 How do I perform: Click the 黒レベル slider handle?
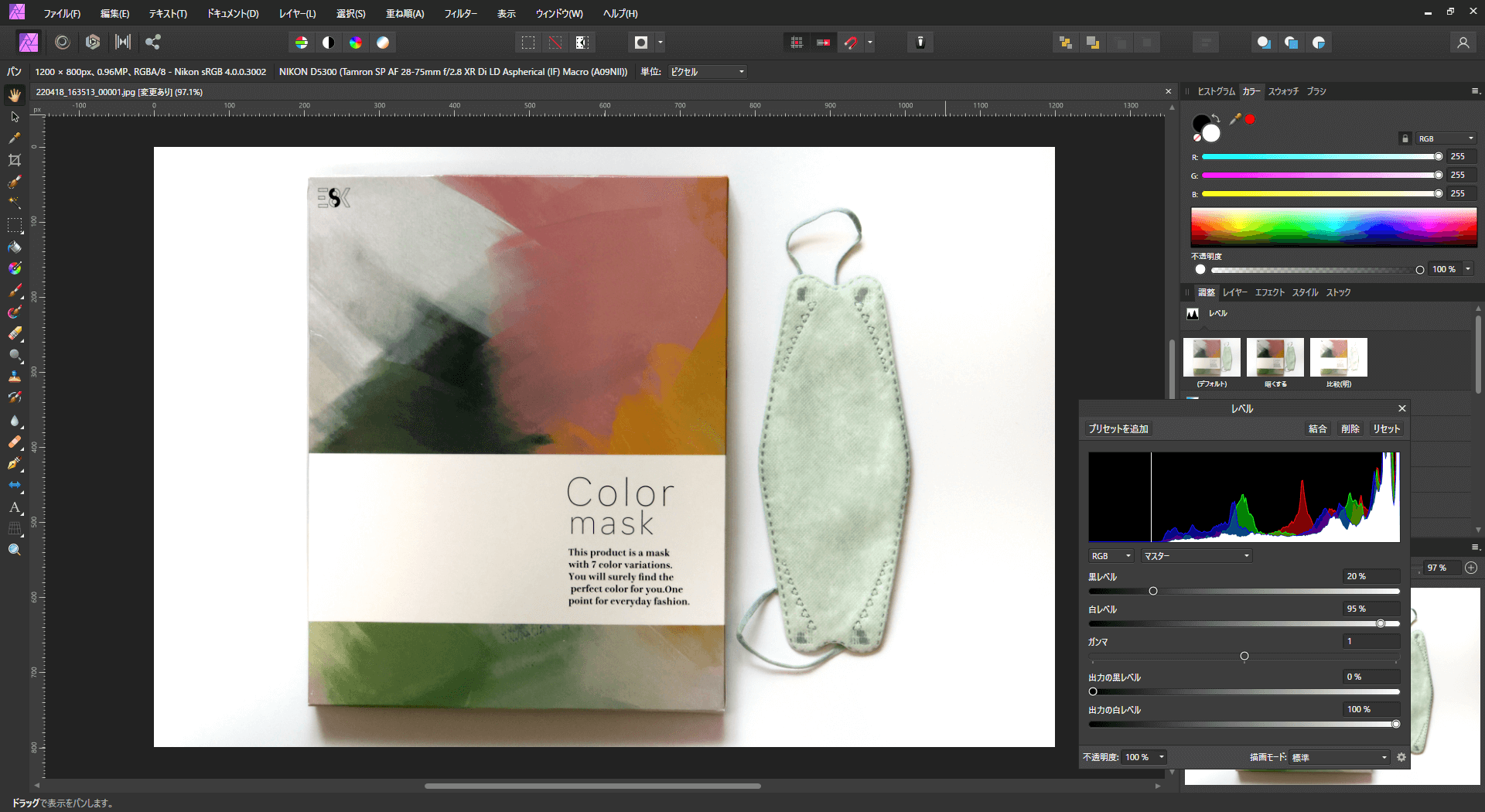pos(1153,592)
